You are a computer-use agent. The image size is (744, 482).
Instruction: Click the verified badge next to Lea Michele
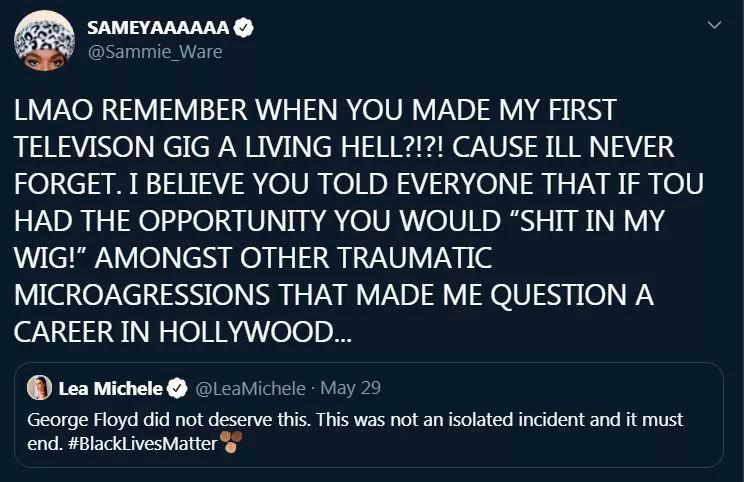tap(178, 388)
